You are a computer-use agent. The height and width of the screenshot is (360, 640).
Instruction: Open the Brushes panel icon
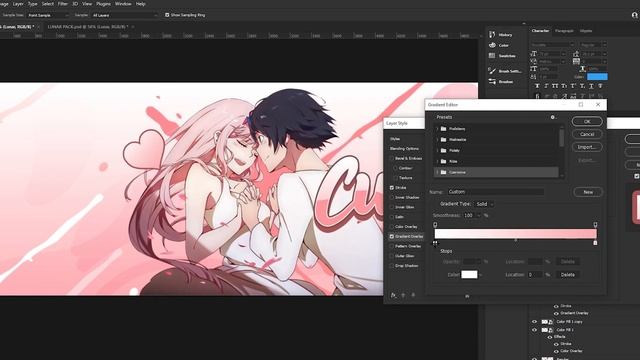point(492,82)
